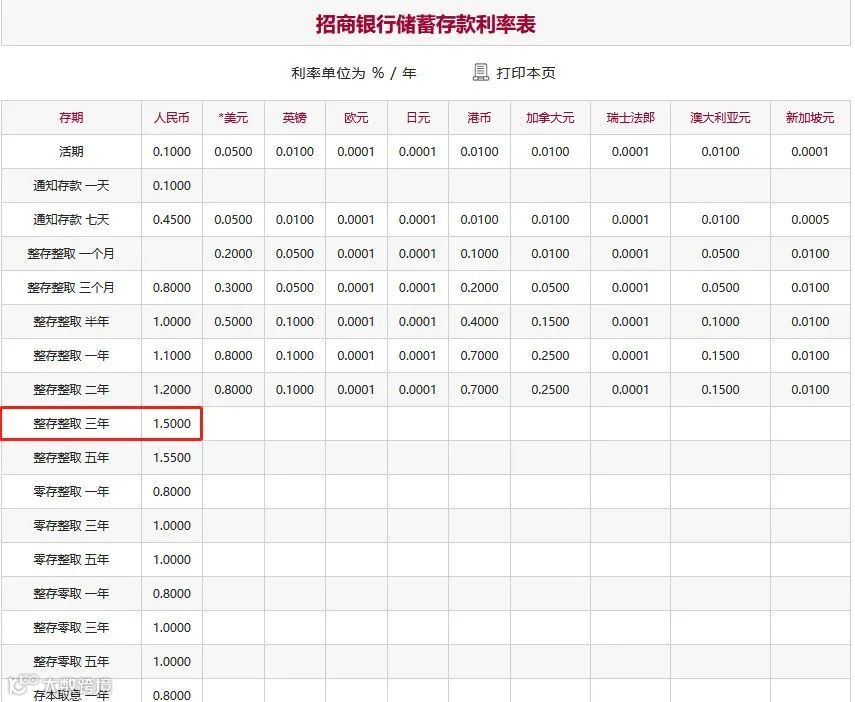Select 整存整取 三个月 美元 rate 0.3000
The image size is (855, 702).
233,287
